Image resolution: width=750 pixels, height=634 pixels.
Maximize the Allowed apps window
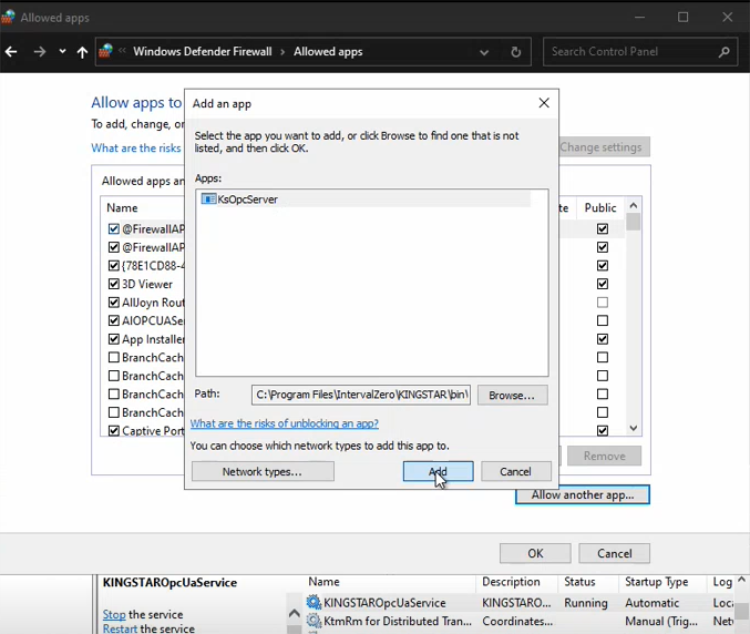coord(683,17)
